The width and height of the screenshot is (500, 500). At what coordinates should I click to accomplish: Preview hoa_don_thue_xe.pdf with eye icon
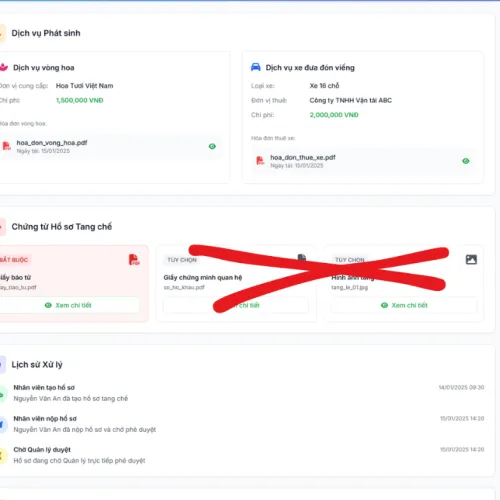(466, 161)
